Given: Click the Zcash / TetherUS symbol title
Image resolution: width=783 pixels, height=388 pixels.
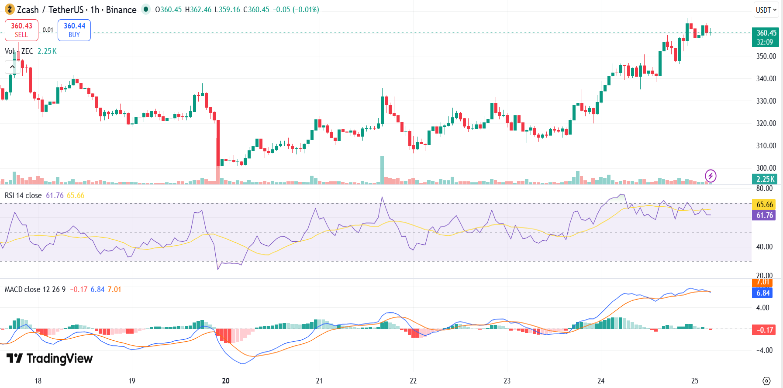Looking at the screenshot, I should coord(77,9).
